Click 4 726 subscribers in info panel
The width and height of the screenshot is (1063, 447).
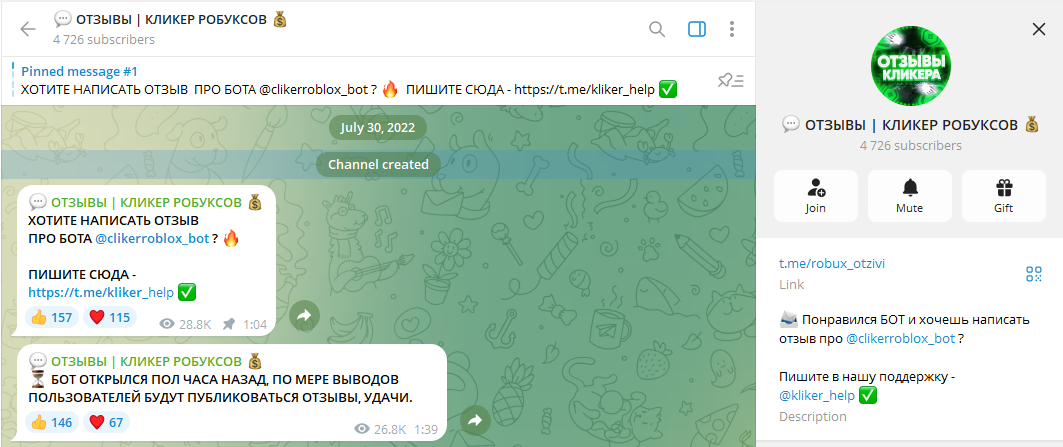(x=910, y=145)
